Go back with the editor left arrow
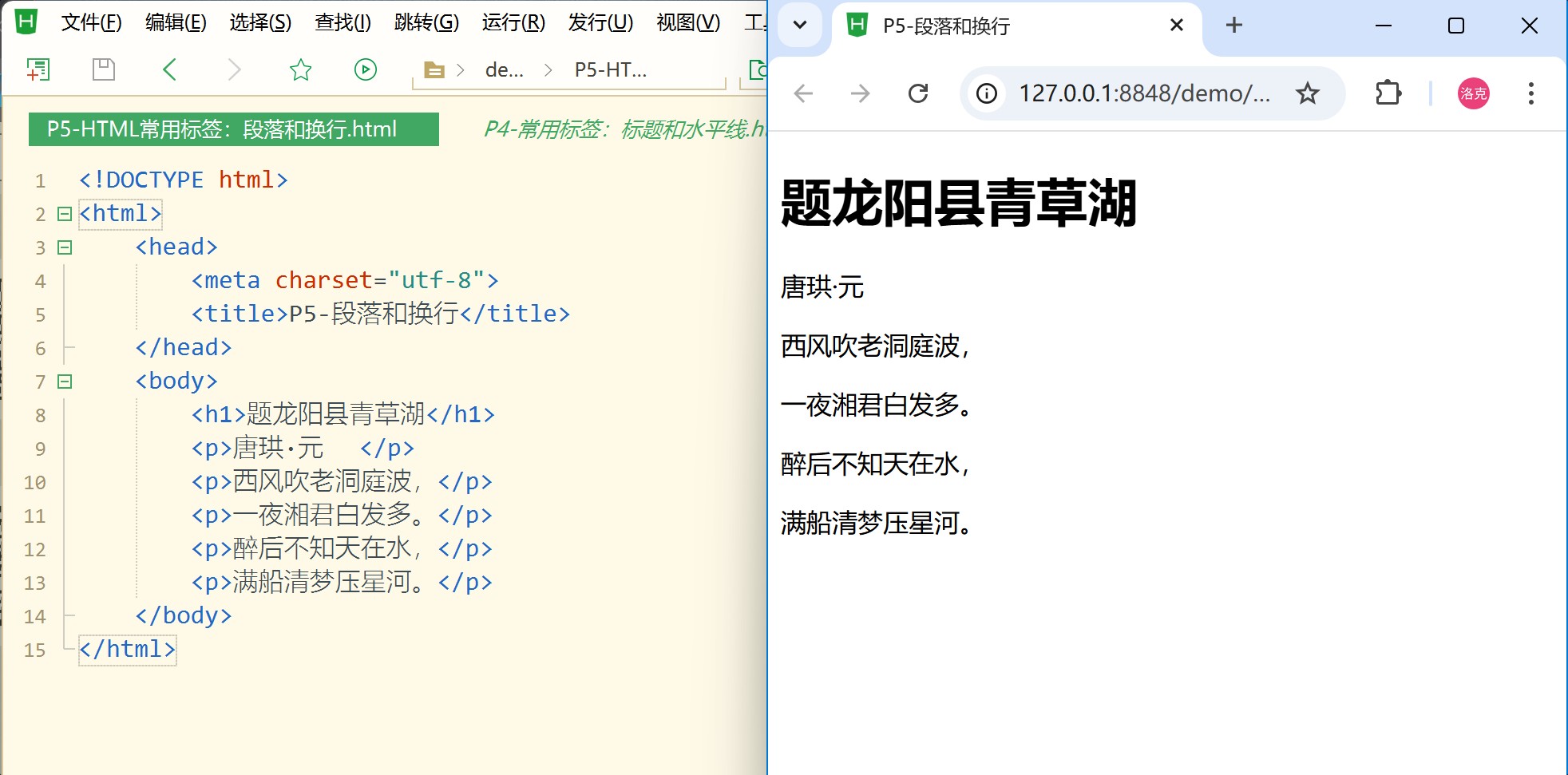The width and height of the screenshot is (1568, 775). coord(169,70)
